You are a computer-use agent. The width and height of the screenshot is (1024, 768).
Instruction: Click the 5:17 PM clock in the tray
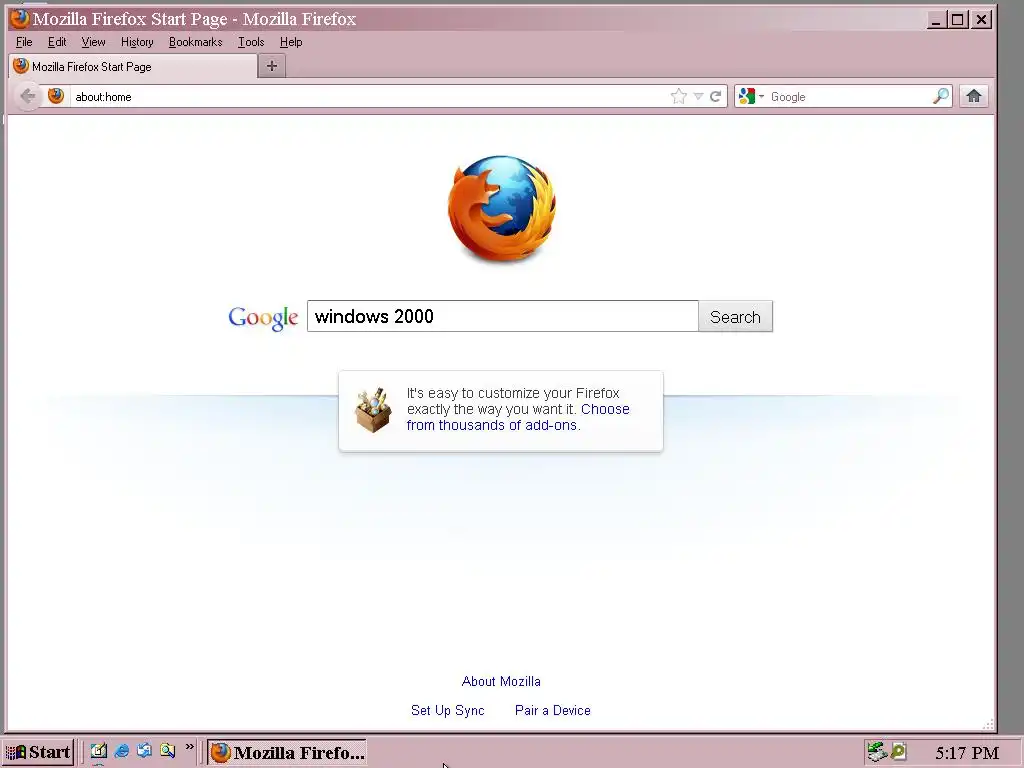click(967, 752)
